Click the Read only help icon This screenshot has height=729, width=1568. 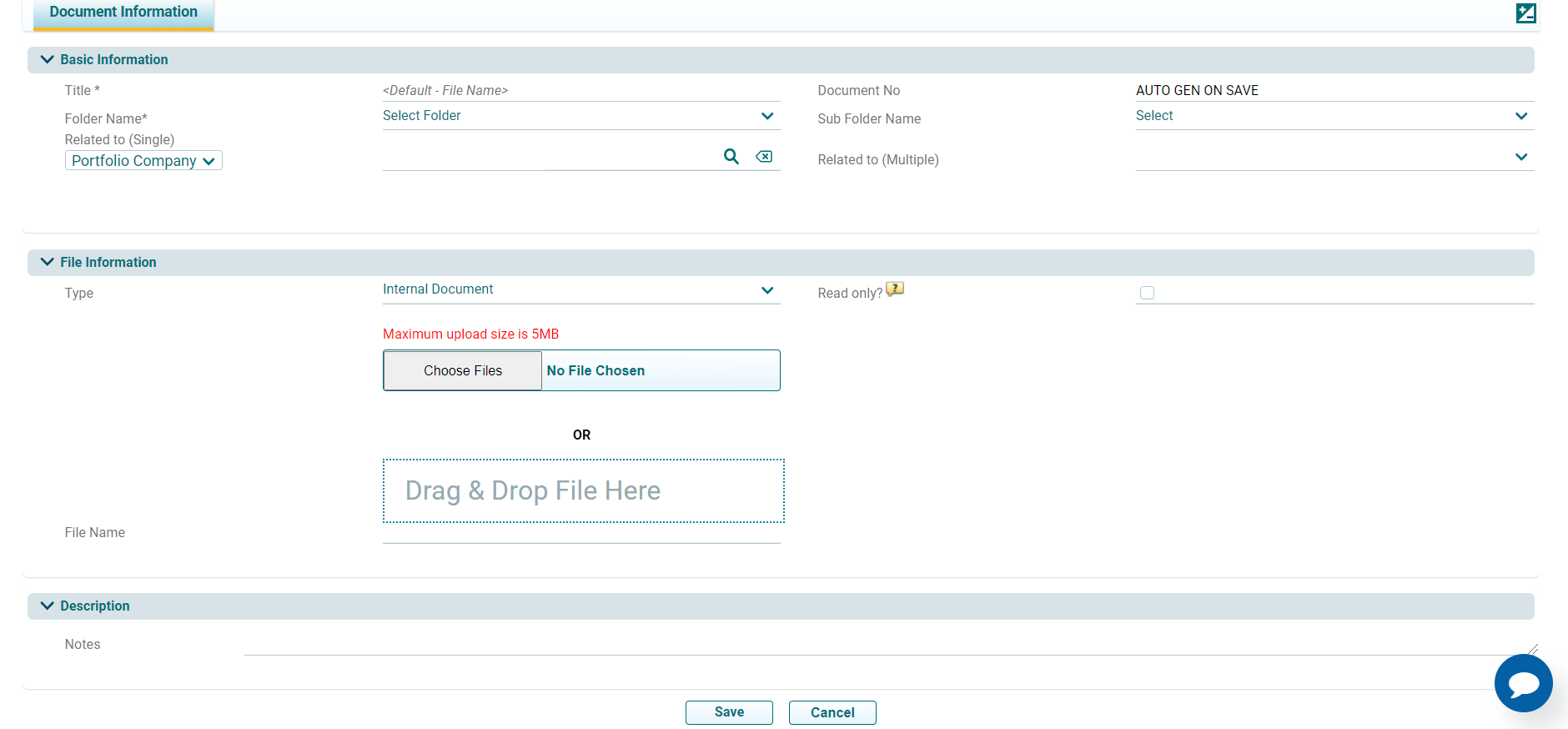[x=894, y=289]
